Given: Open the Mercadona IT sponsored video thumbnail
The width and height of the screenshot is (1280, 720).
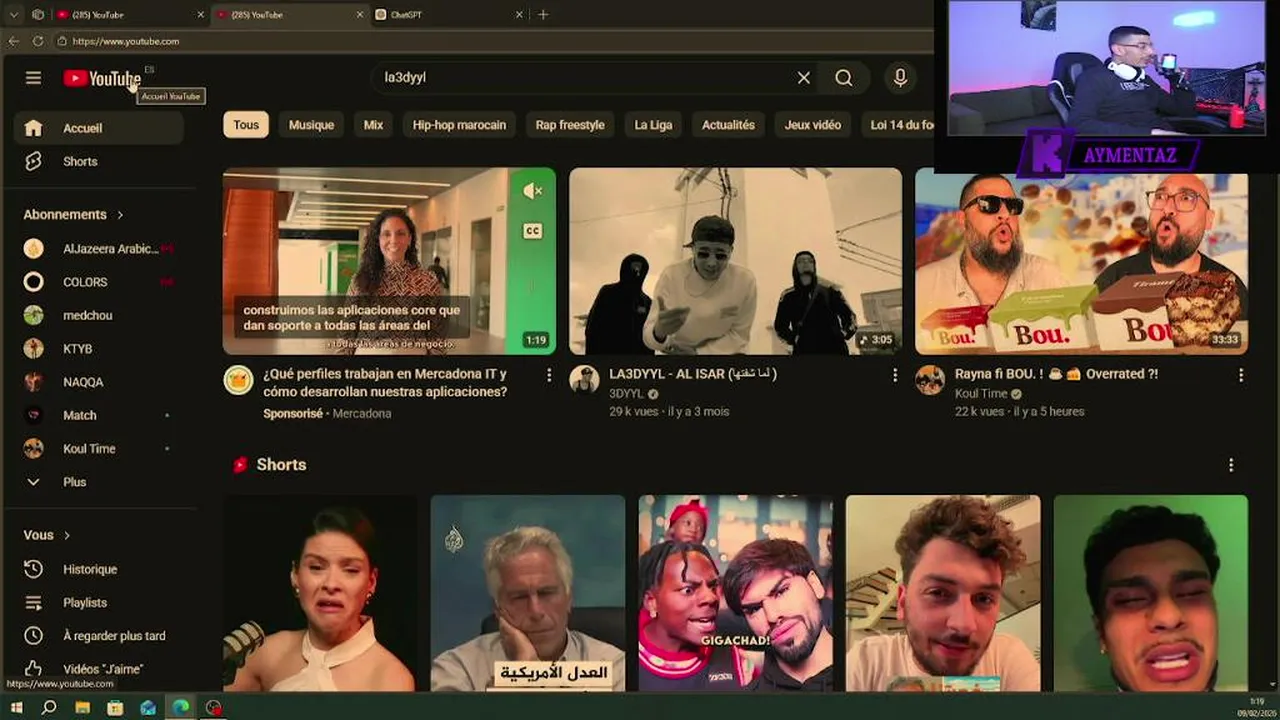Looking at the screenshot, I should tap(389, 261).
